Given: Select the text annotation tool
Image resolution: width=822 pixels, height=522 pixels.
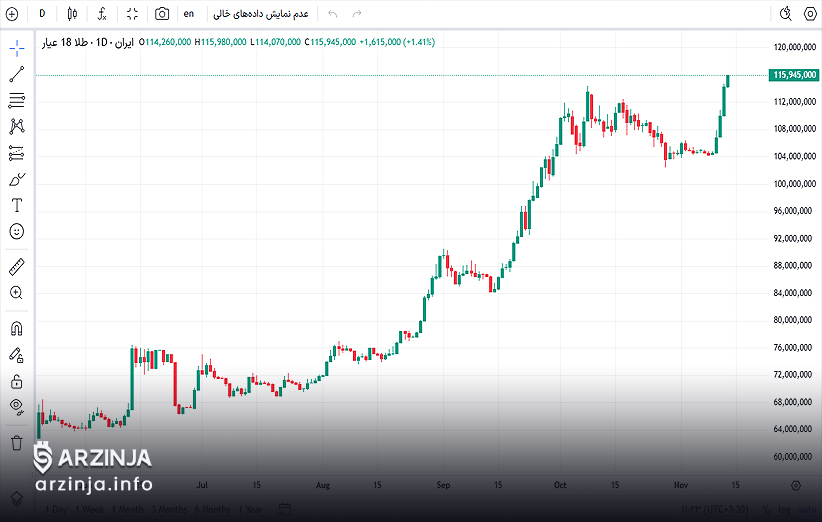Looking at the screenshot, I should pos(16,205).
